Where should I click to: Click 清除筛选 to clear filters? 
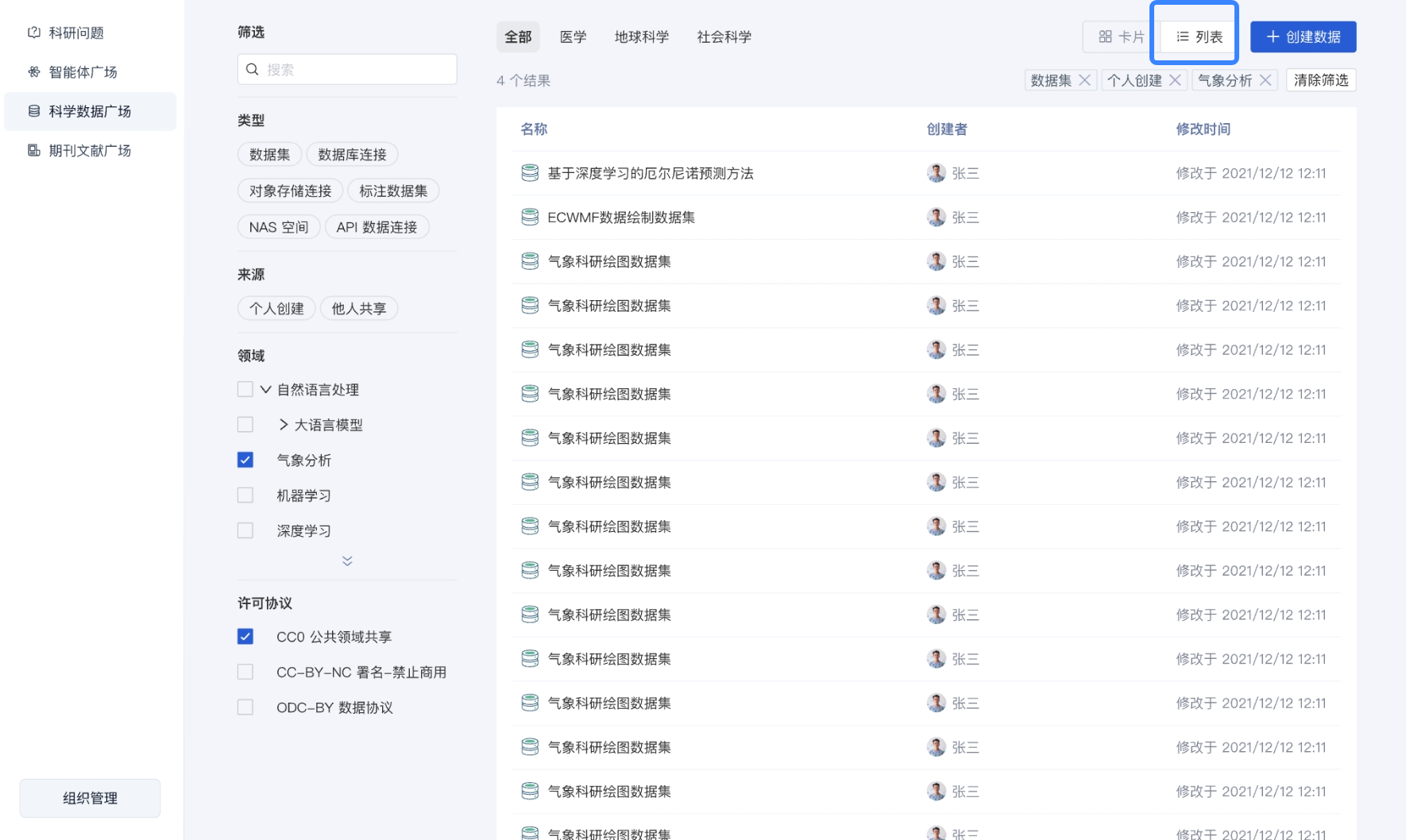point(1320,80)
